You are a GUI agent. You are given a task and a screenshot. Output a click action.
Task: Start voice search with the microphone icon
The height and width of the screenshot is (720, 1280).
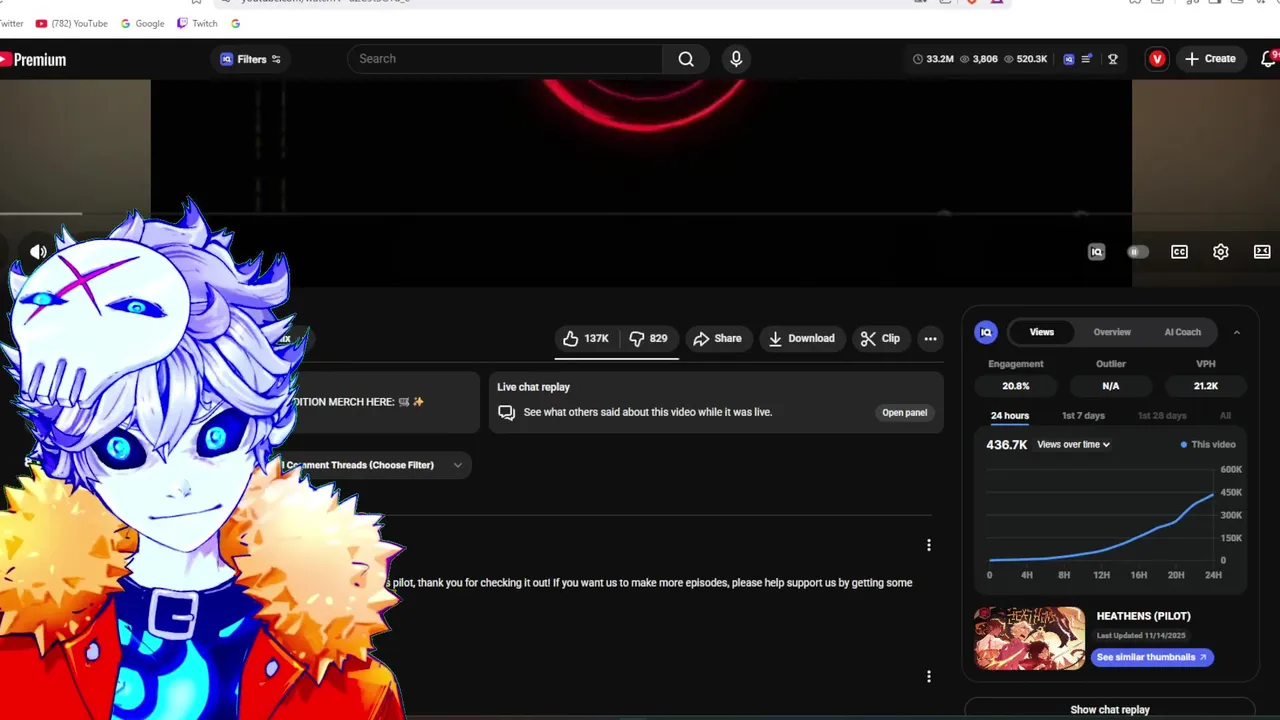tap(736, 59)
